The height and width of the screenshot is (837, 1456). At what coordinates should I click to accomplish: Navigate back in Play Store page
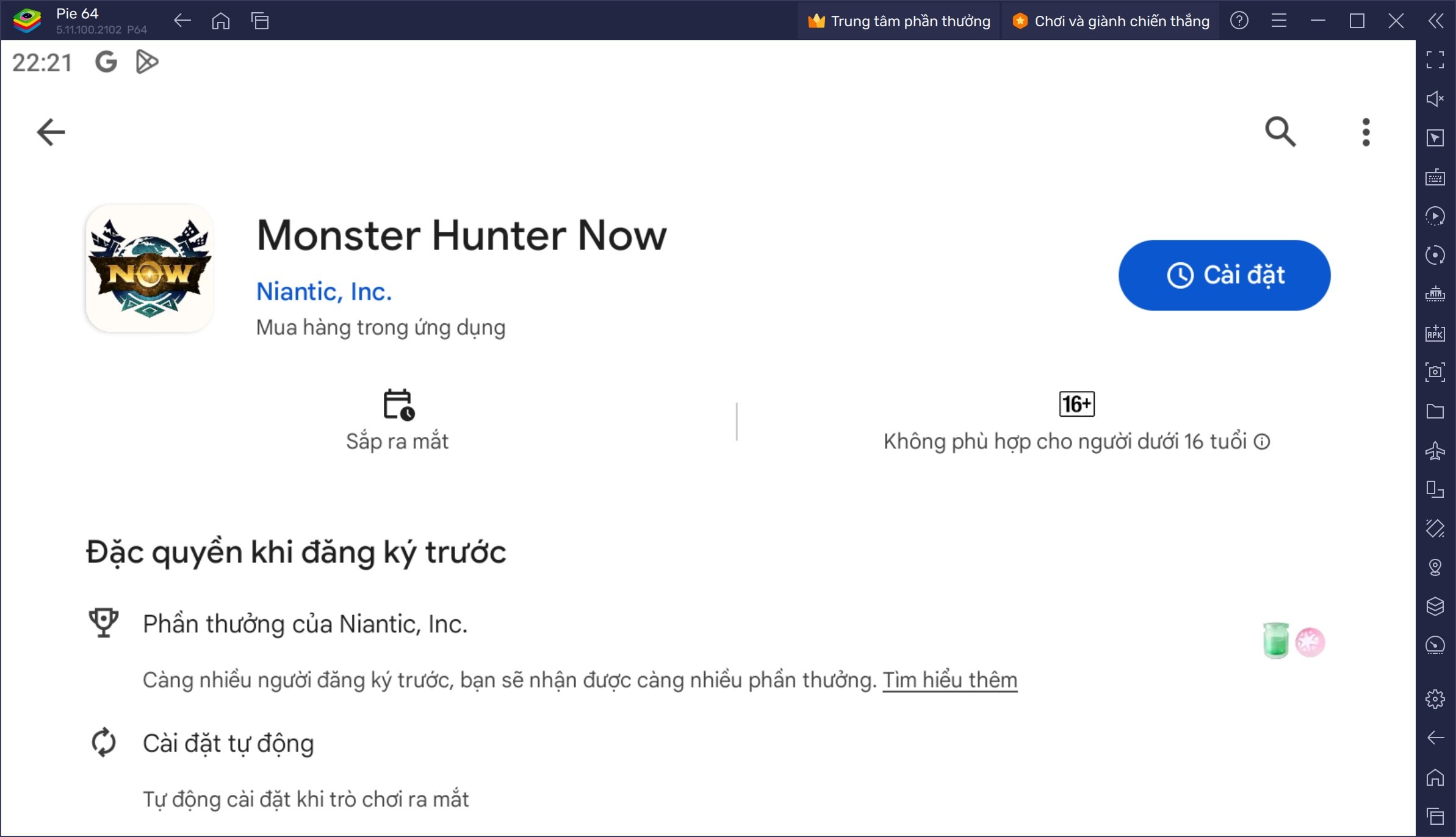(51, 132)
